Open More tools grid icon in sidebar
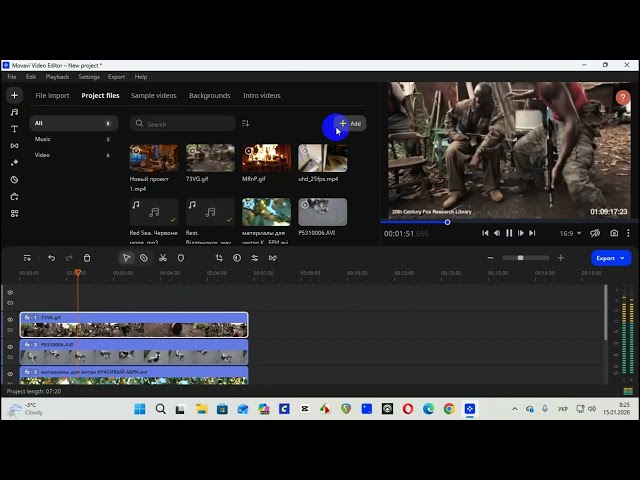This screenshot has height=480, width=640. point(14,213)
